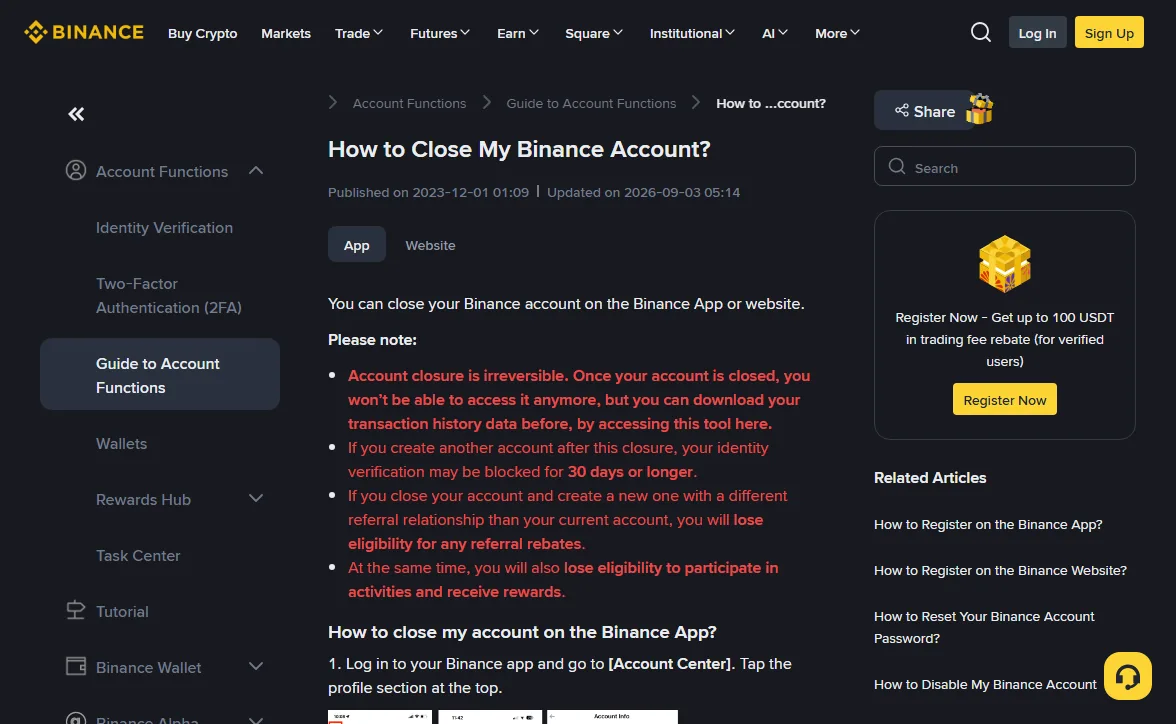The image size is (1176, 724).
Task: Click the Sign Up button
Action: tap(1108, 32)
